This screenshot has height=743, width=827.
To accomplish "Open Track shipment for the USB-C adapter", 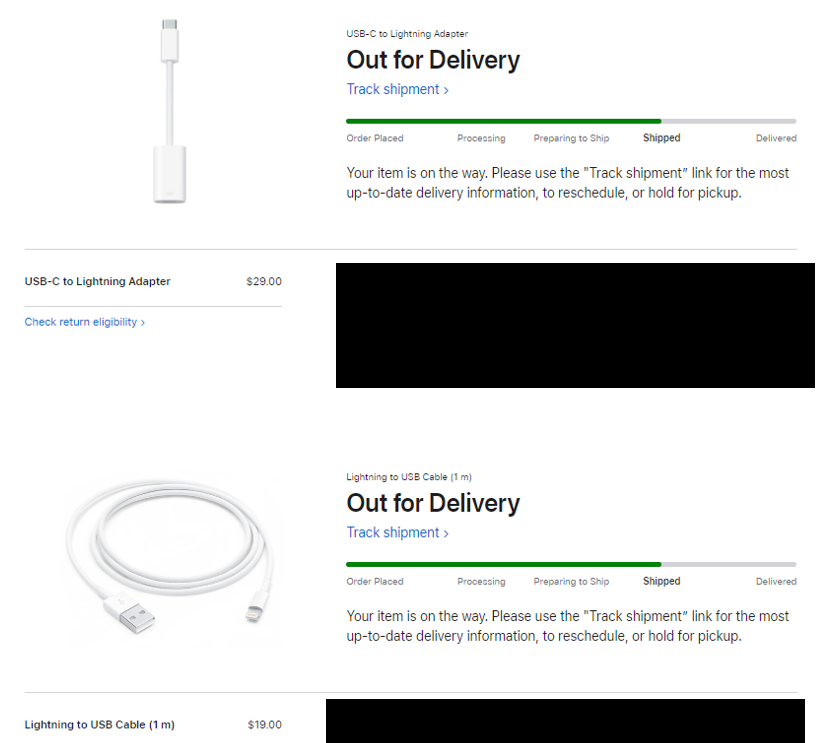I will [x=397, y=90].
